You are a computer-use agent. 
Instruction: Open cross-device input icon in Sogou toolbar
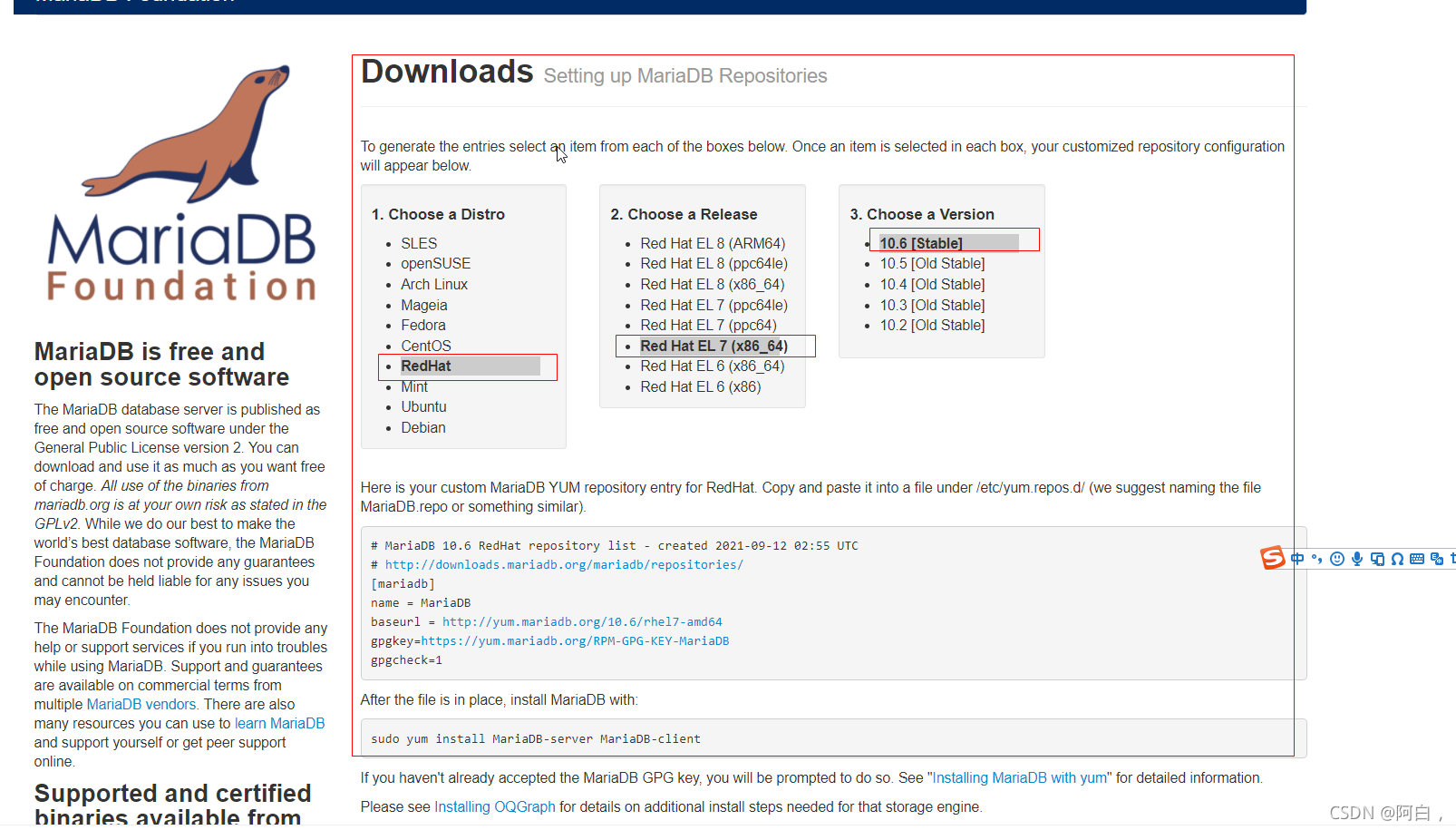click(1377, 559)
